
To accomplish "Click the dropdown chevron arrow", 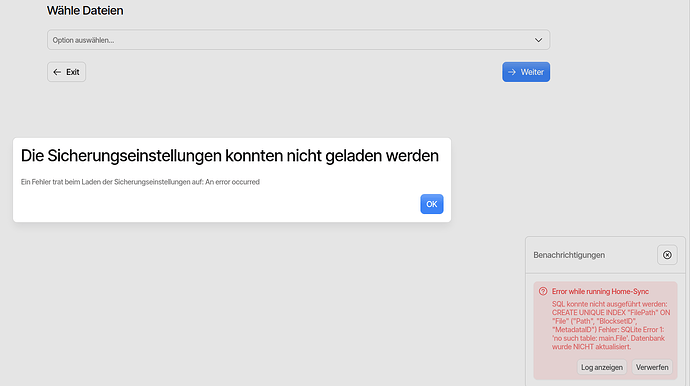I will point(538,40).
